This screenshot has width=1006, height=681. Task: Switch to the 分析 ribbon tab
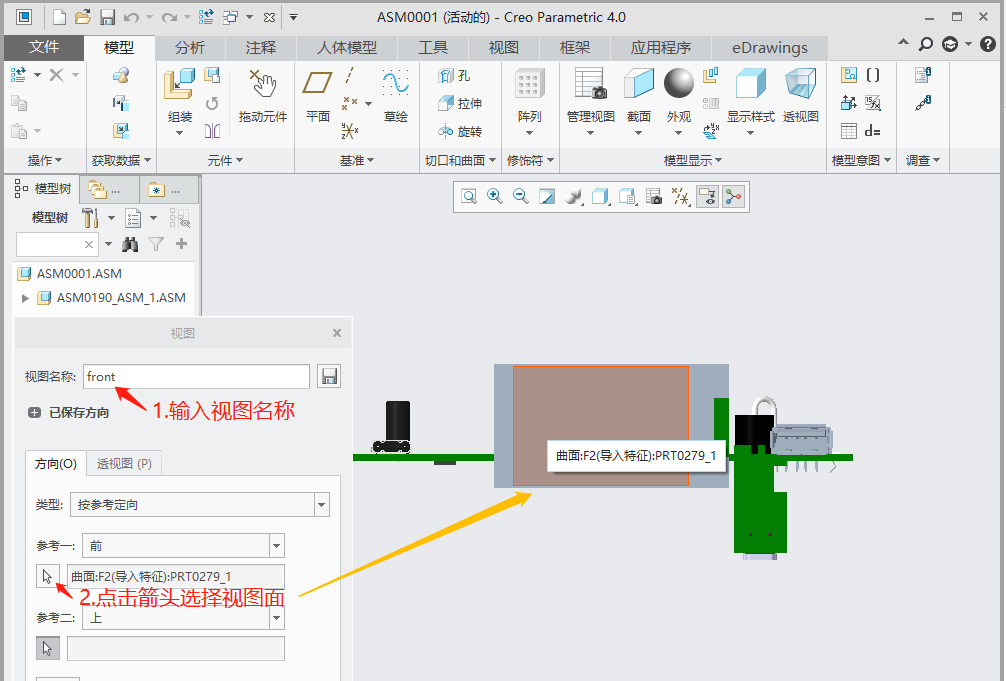[x=190, y=48]
